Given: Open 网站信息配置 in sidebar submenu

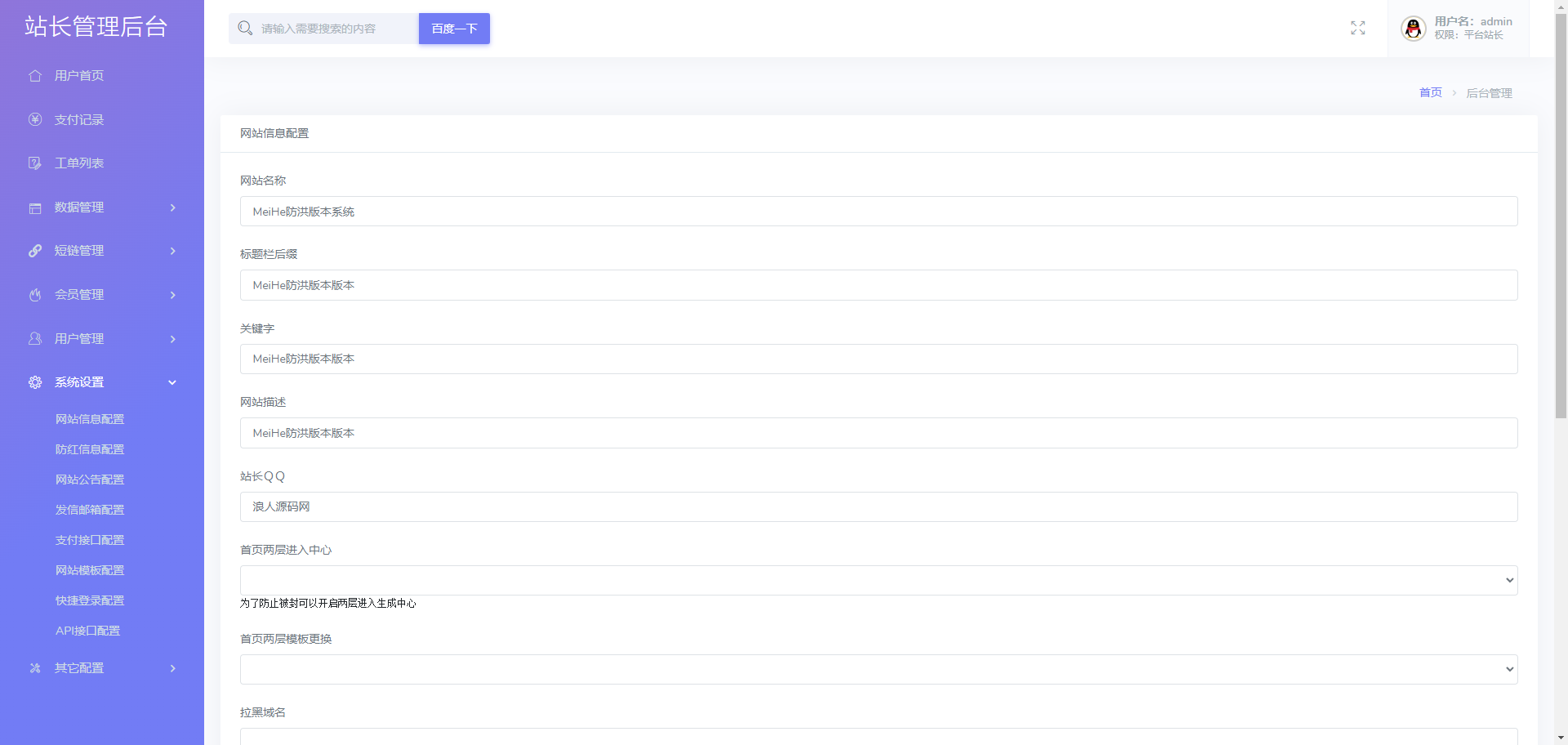Looking at the screenshot, I should (90, 419).
